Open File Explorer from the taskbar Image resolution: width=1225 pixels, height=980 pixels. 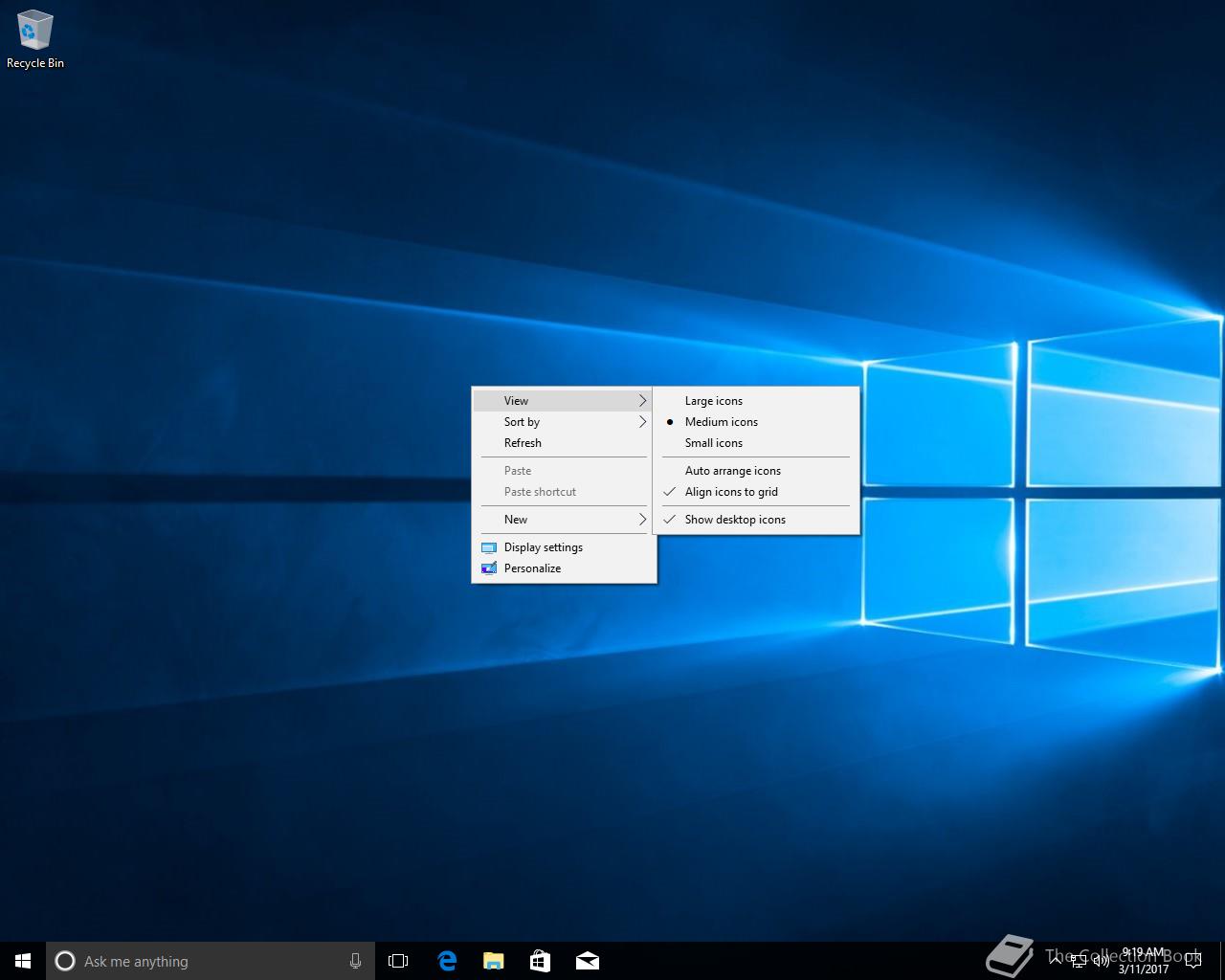pos(493,961)
